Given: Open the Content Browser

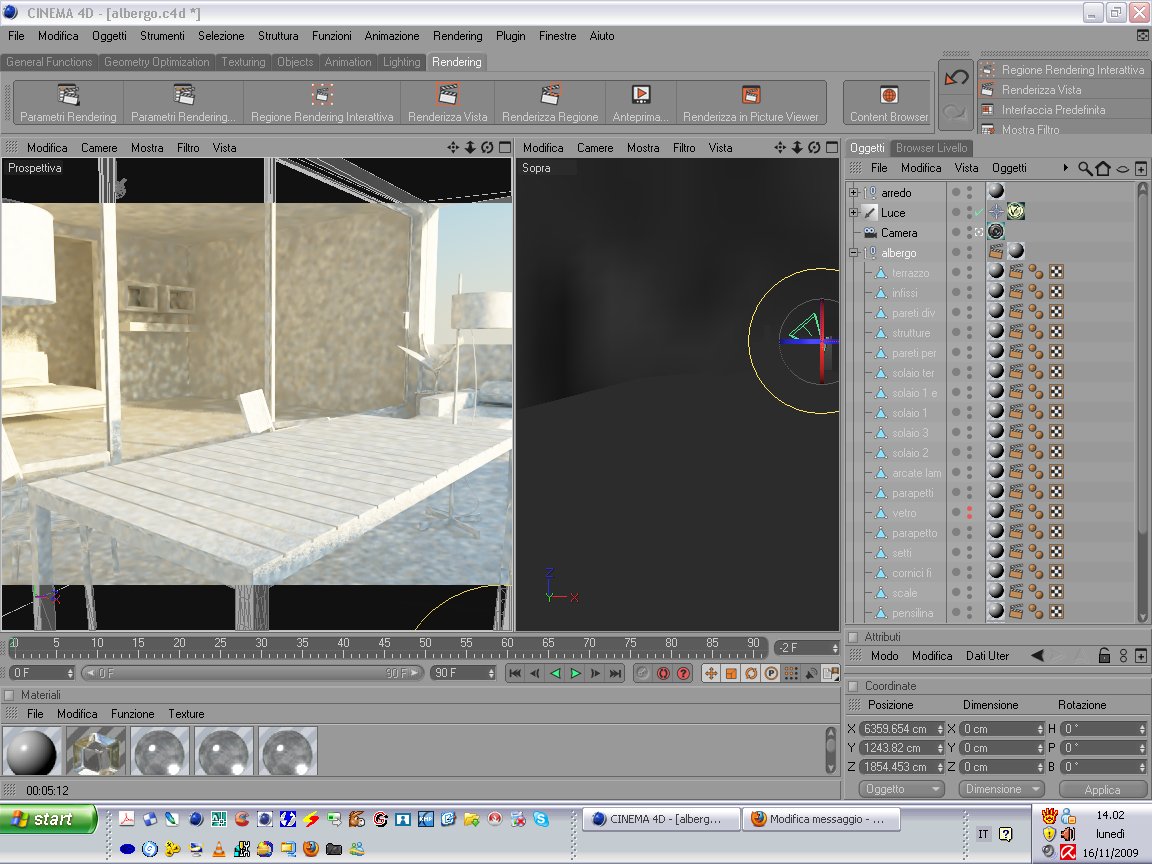Looking at the screenshot, I should pyautogui.click(x=888, y=95).
